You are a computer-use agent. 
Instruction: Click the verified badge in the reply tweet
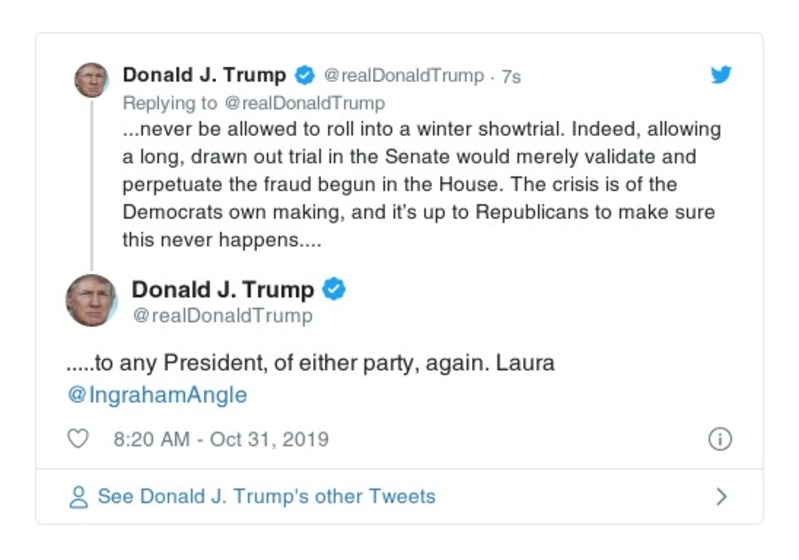pos(304,76)
